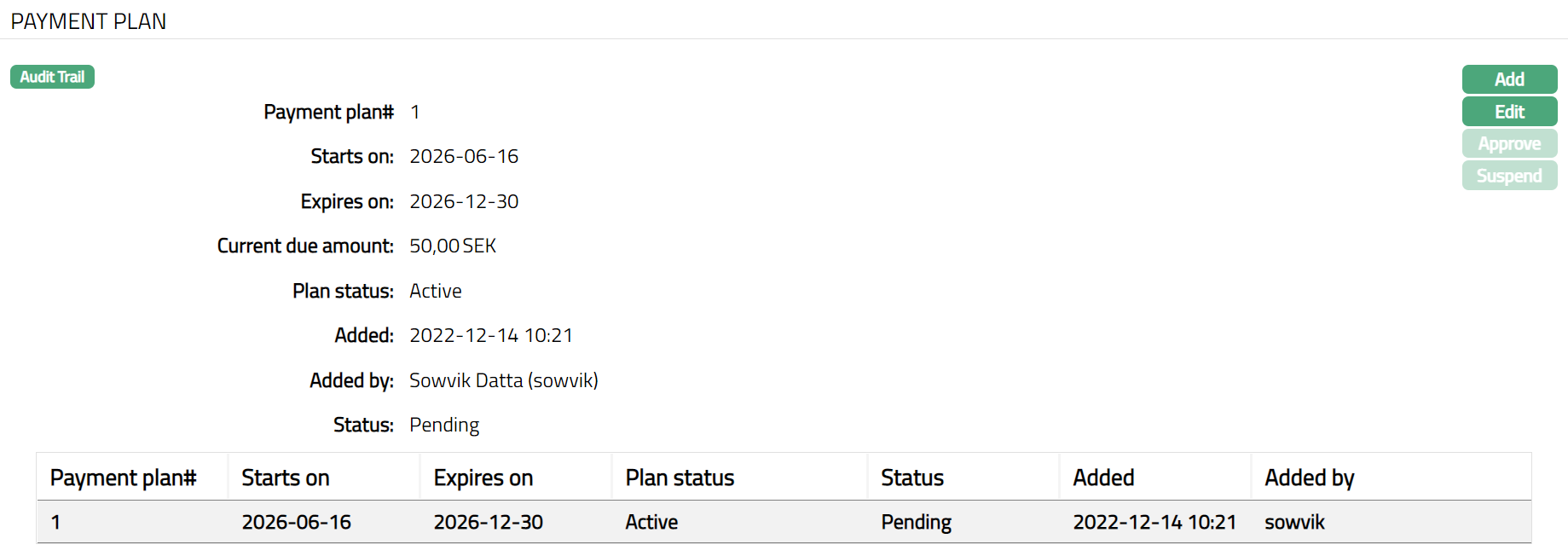The height and width of the screenshot is (556, 1568).
Task: Click the Active cell in table row
Action: point(651,522)
